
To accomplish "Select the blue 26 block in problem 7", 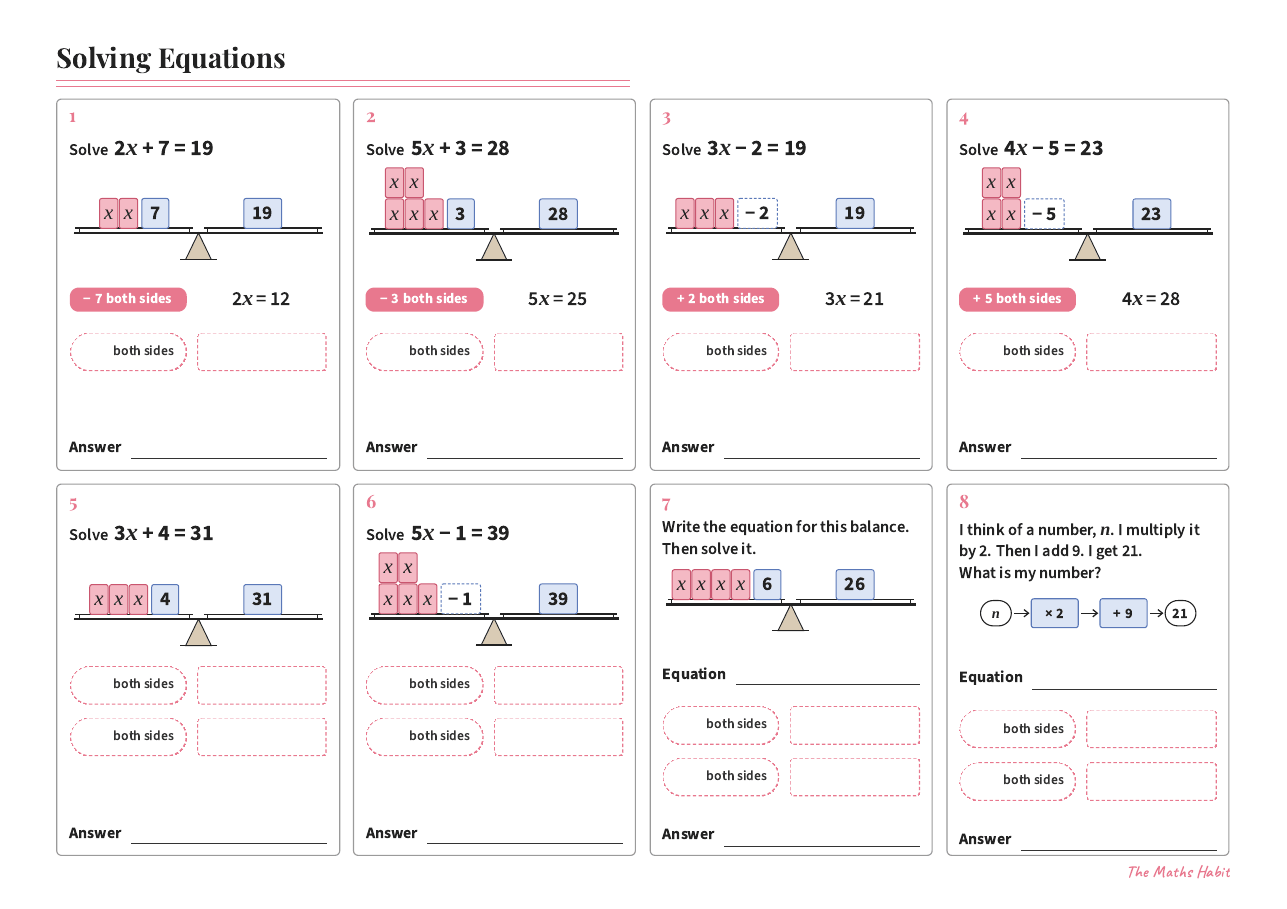I will (855, 584).
